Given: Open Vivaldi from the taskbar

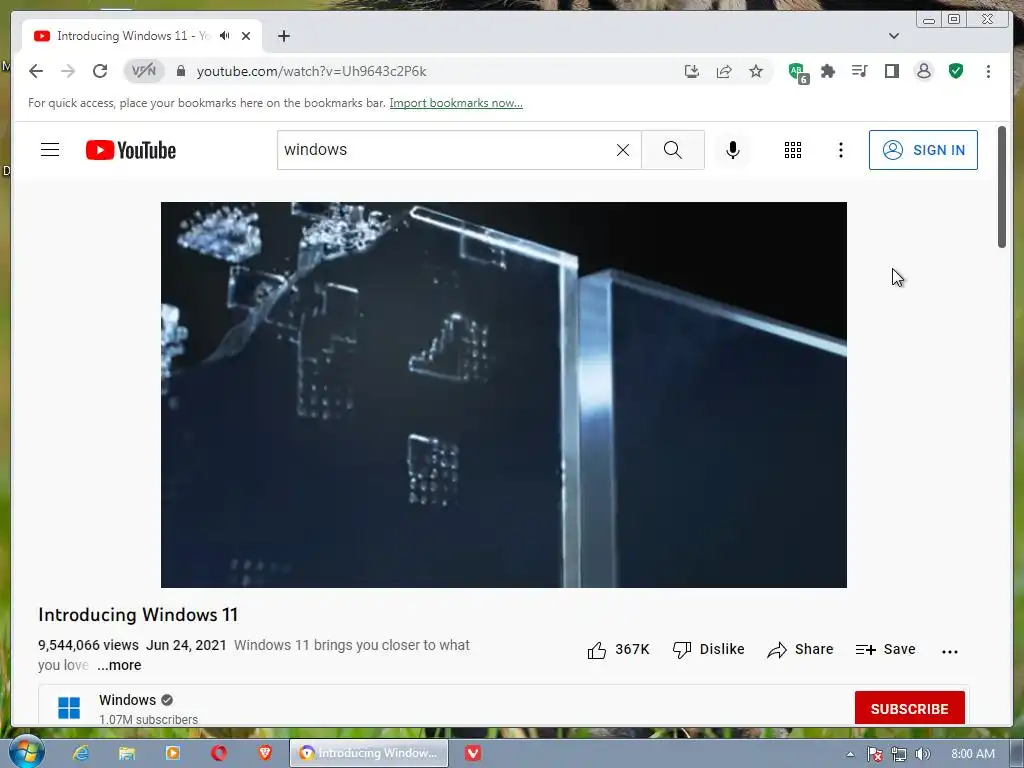Looking at the screenshot, I should coord(473,753).
